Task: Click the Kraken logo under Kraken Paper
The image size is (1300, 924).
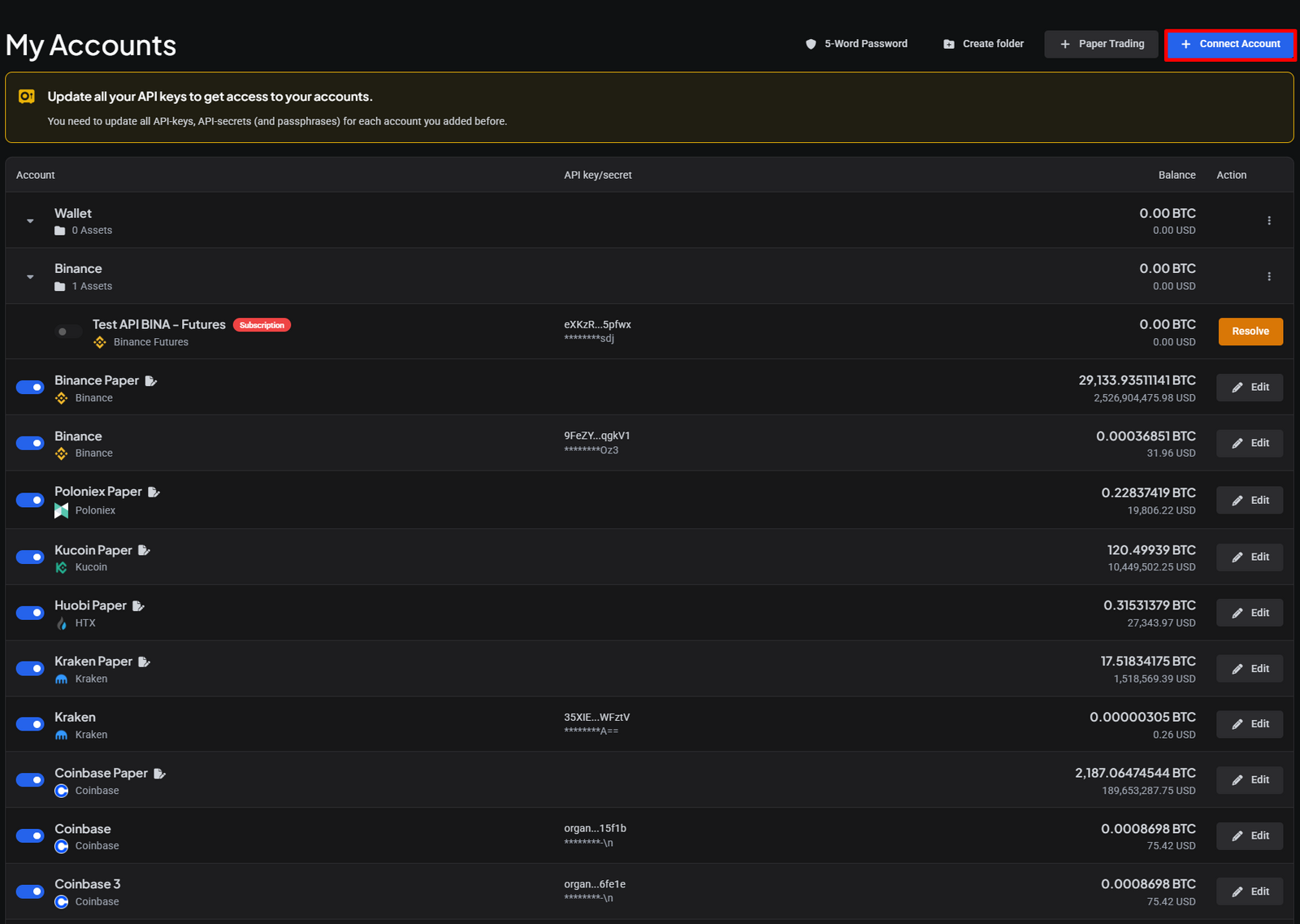Action: 61,679
